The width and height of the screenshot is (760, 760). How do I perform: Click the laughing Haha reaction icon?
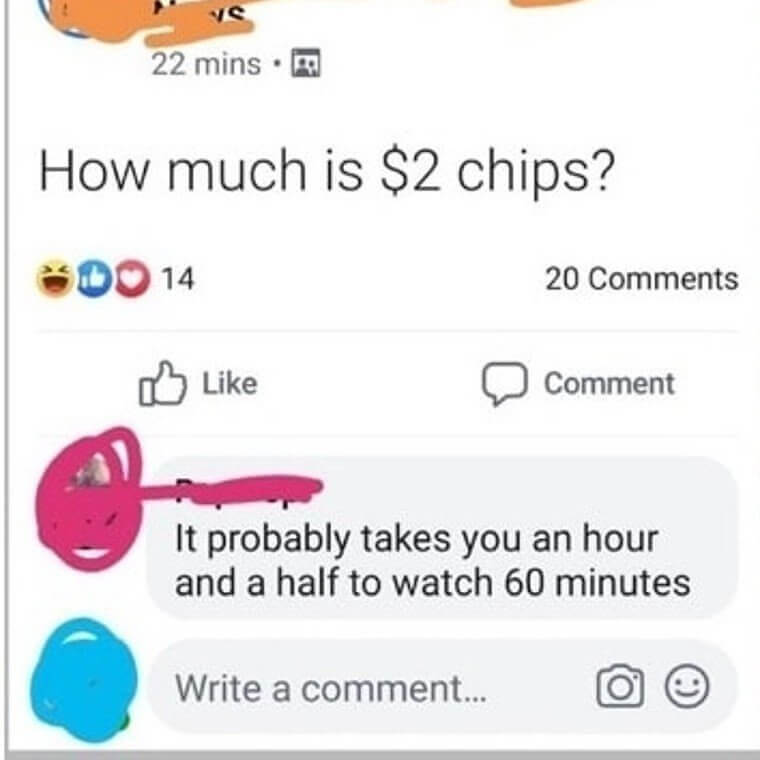click(x=56, y=279)
